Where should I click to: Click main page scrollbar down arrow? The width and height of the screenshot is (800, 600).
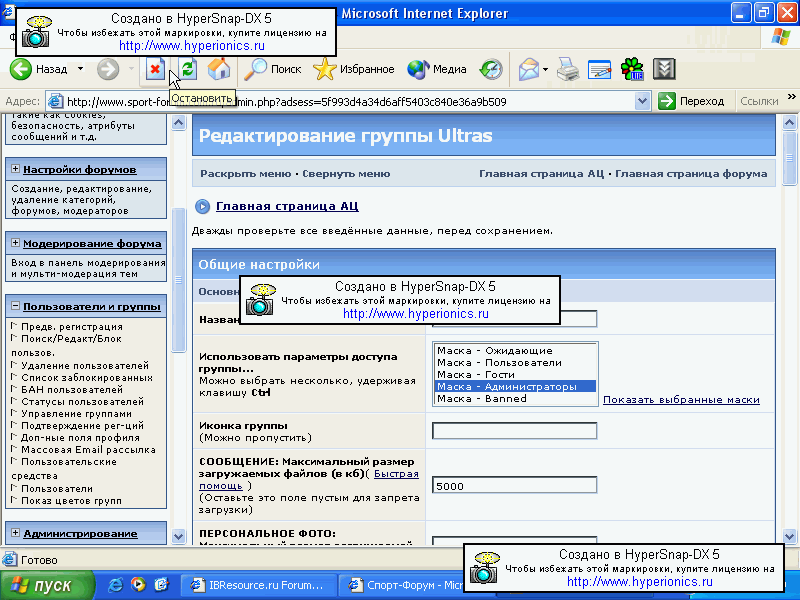789,536
